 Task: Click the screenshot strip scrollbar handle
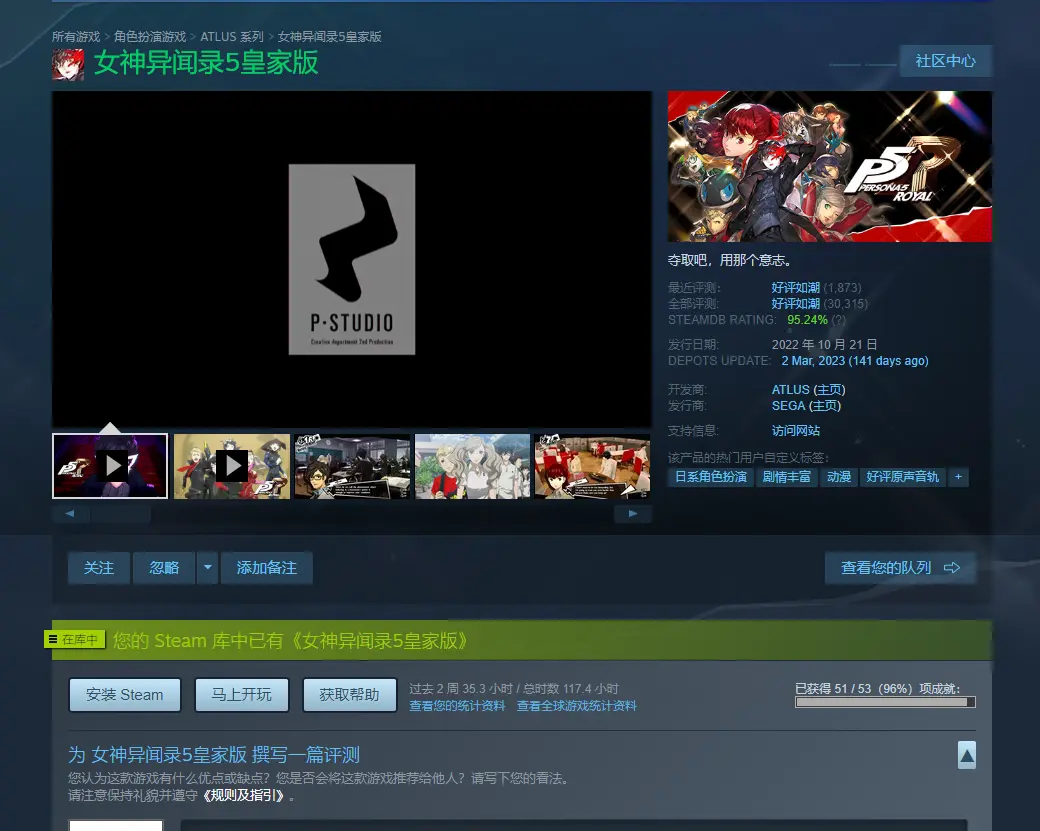[121, 514]
